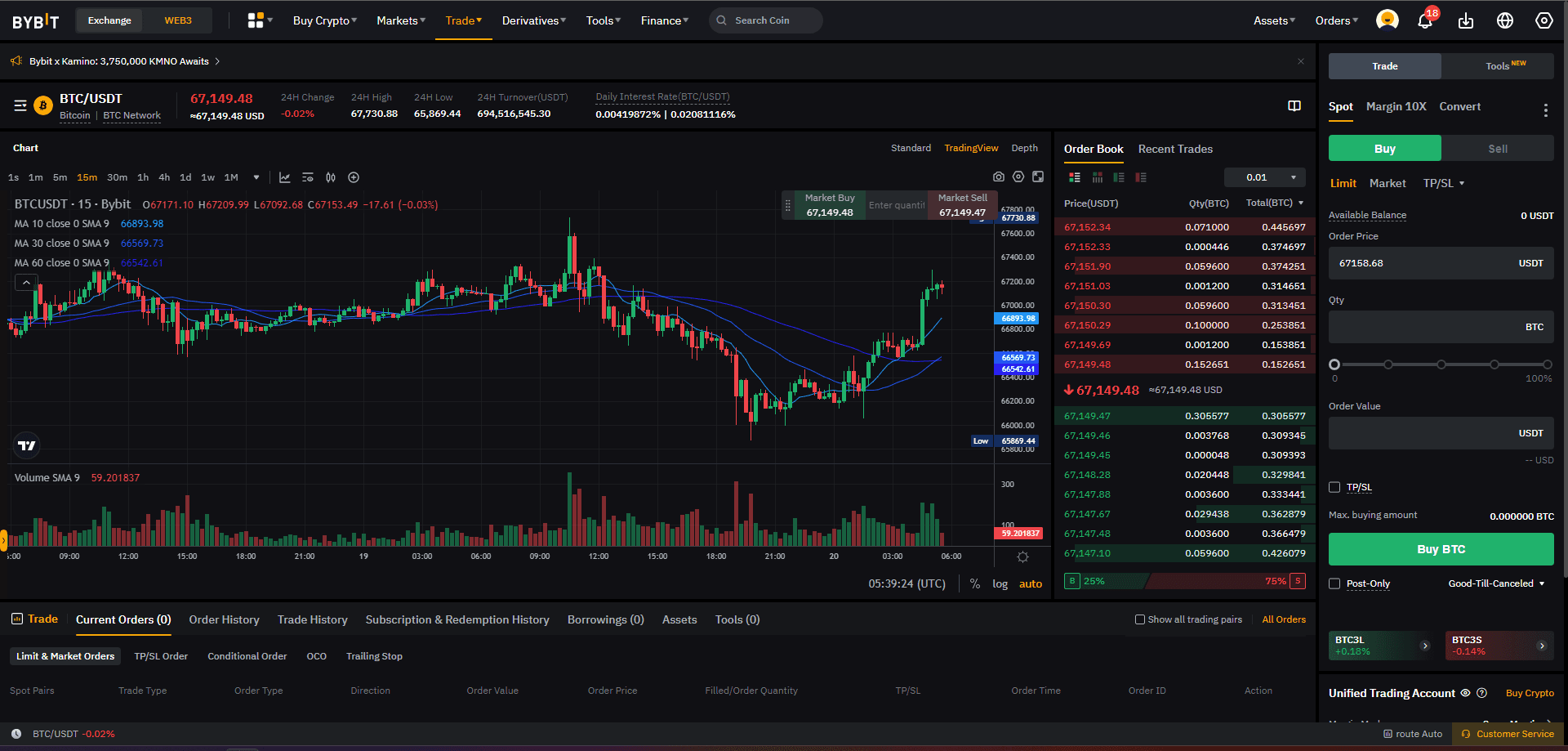Switch to the Sell toggle
The width and height of the screenshot is (1568, 751).
tap(1498, 149)
